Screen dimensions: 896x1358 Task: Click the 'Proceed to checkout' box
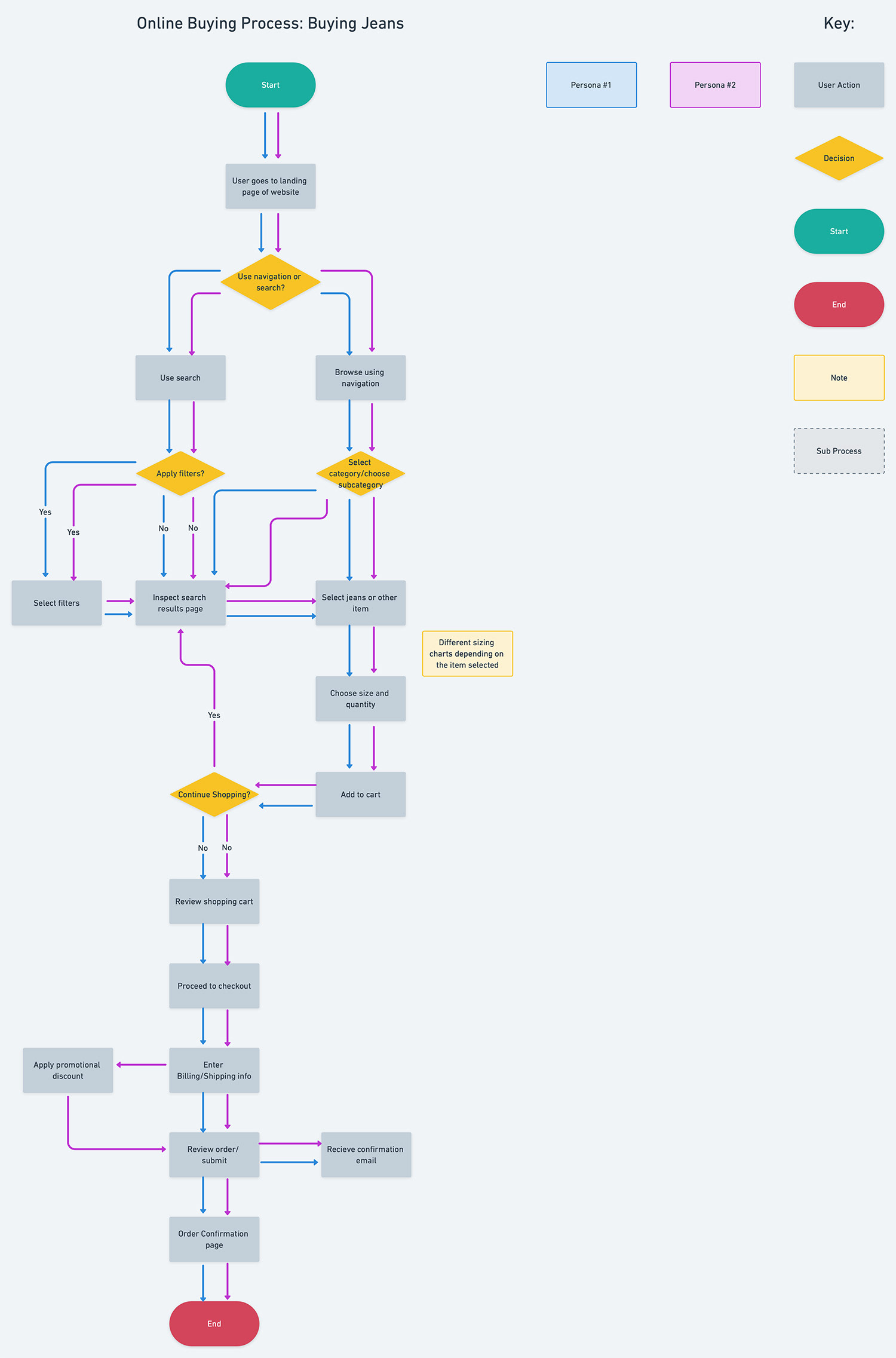click(214, 986)
